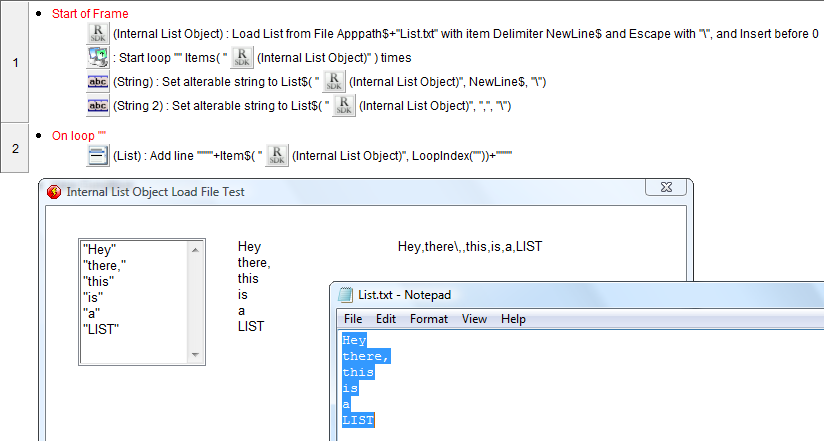Open the Help menu in Notepad
The height and width of the screenshot is (441, 824).
coord(513,319)
